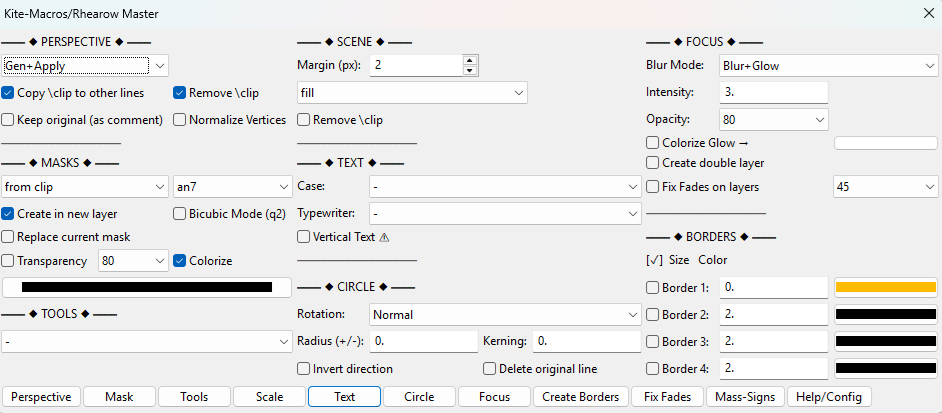
Task: Click the Focus button
Action: (494, 397)
